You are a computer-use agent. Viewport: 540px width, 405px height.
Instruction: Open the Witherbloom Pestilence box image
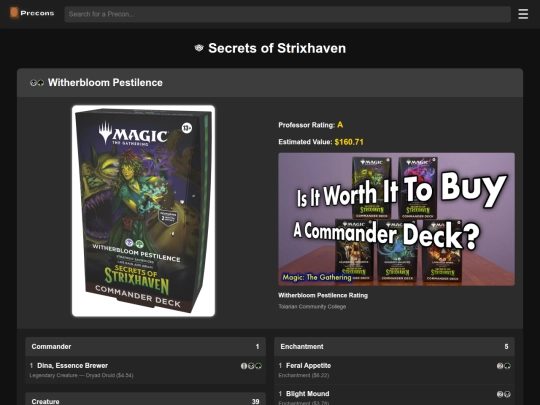pos(143,211)
